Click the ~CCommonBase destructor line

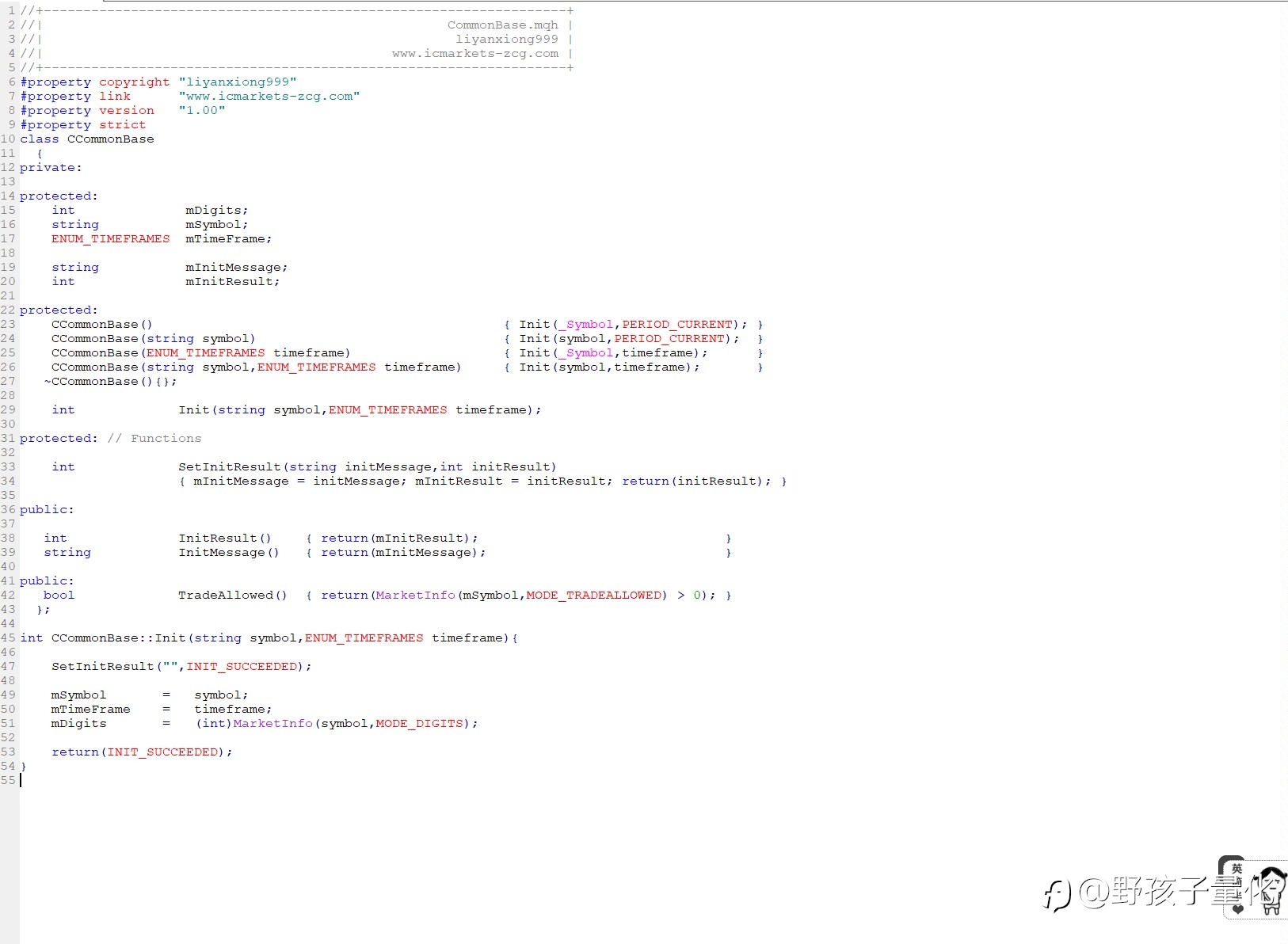coord(110,381)
